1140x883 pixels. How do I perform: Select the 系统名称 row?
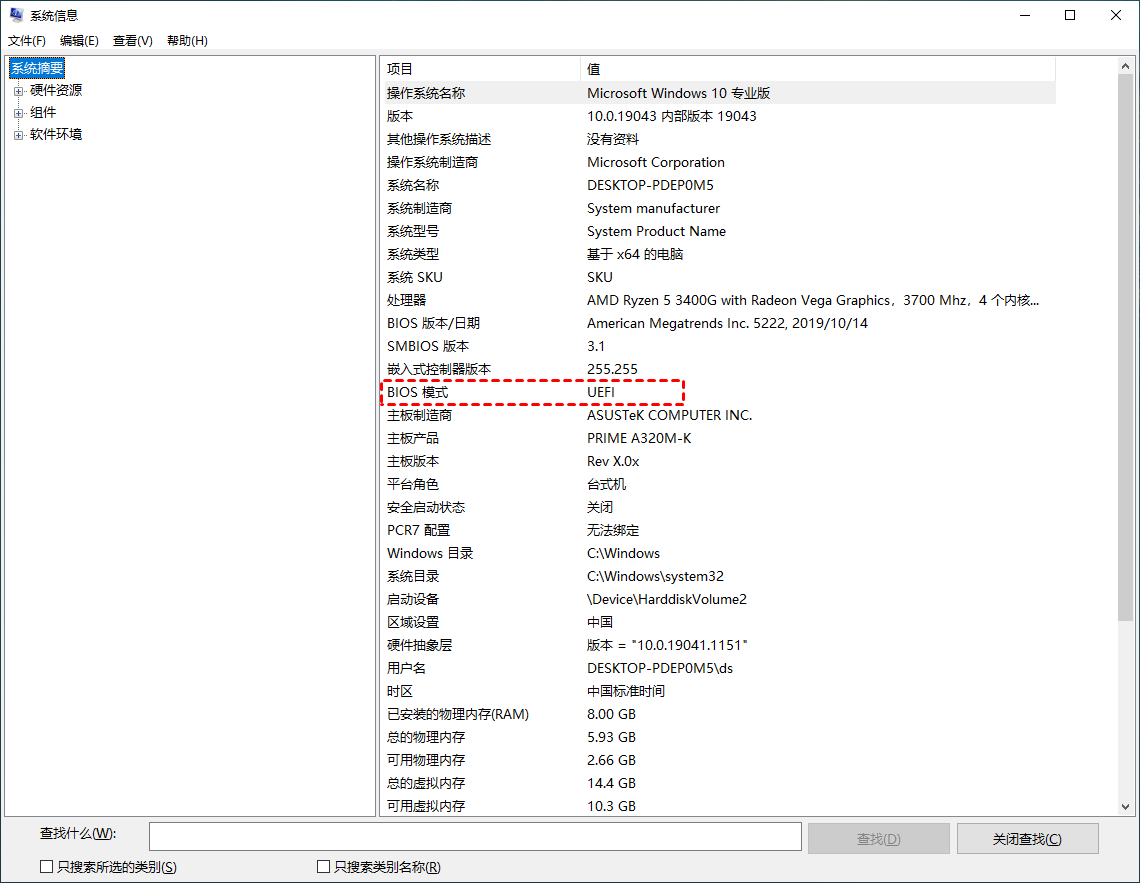tap(718, 185)
